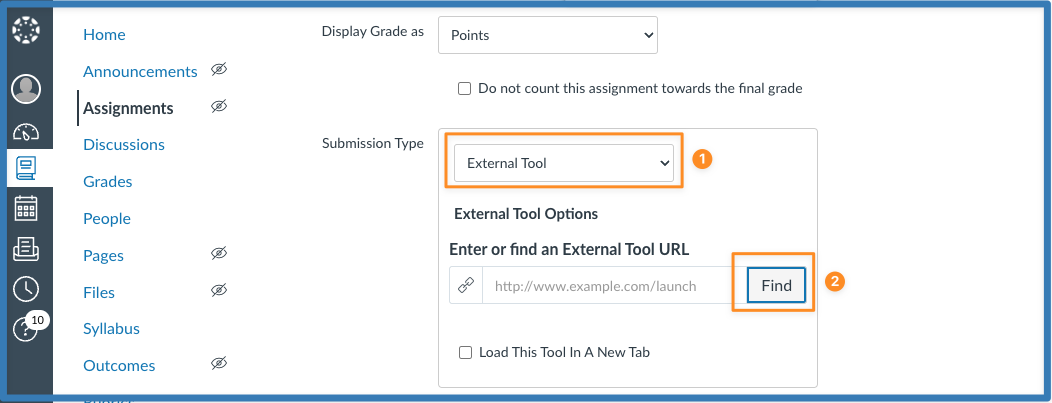Open the Help icon with badge 10
This screenshot has height=403, width=1052.
click(x=27, y=330)
